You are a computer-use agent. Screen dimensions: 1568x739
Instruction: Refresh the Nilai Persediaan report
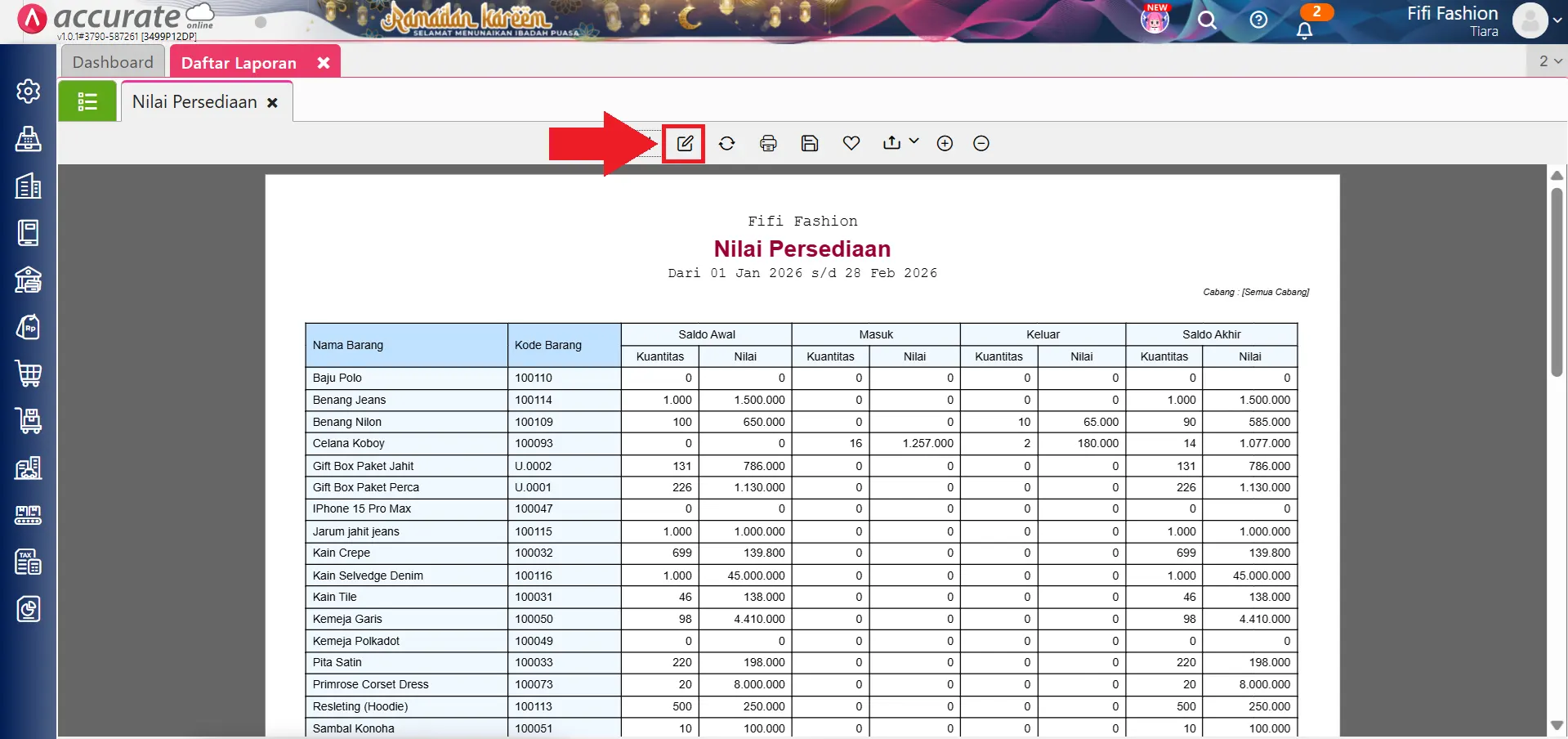point(727,143)
